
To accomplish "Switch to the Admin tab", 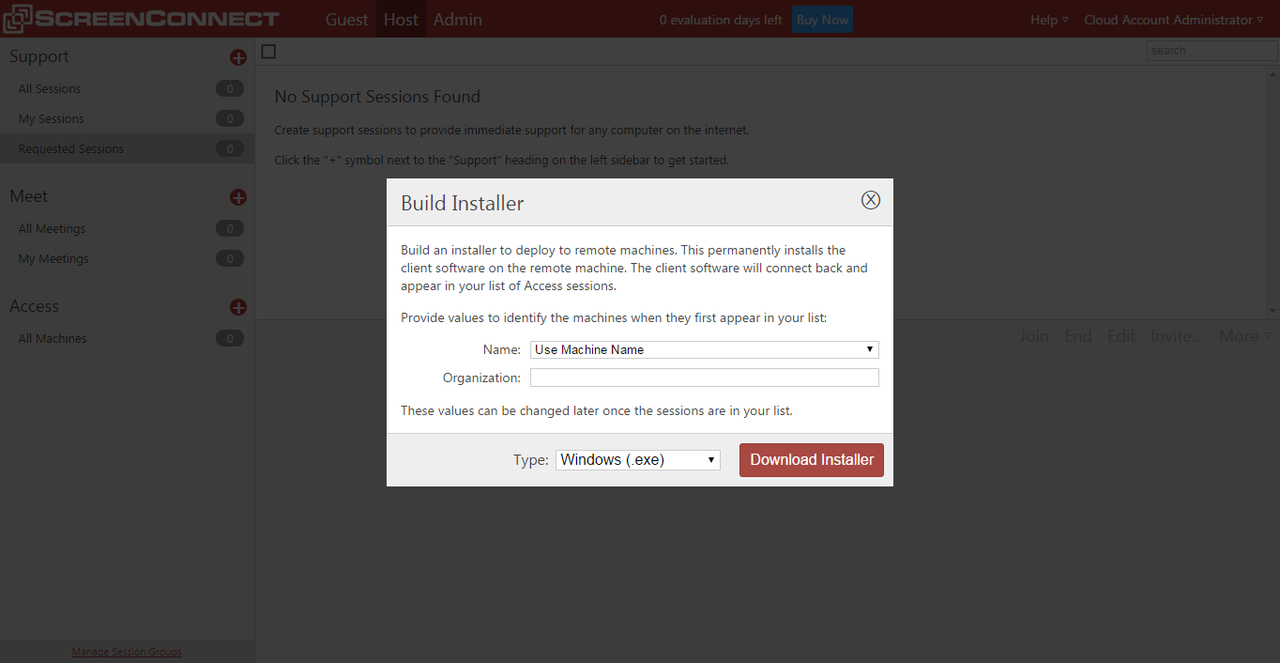I will 457,19.
